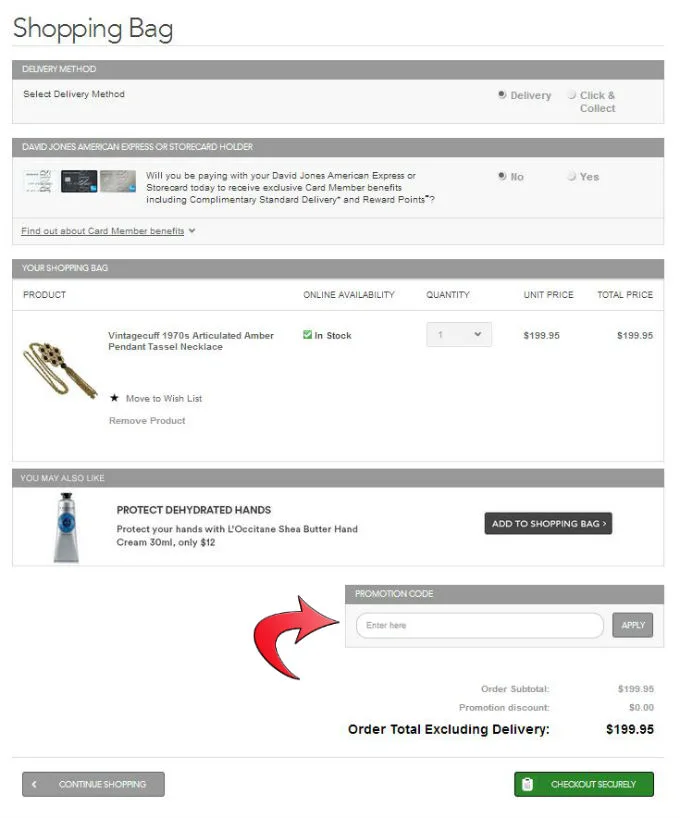This screenshot has width=680, height=818.
Task: Select the Delivery radio button
Action: click(502, 94)
